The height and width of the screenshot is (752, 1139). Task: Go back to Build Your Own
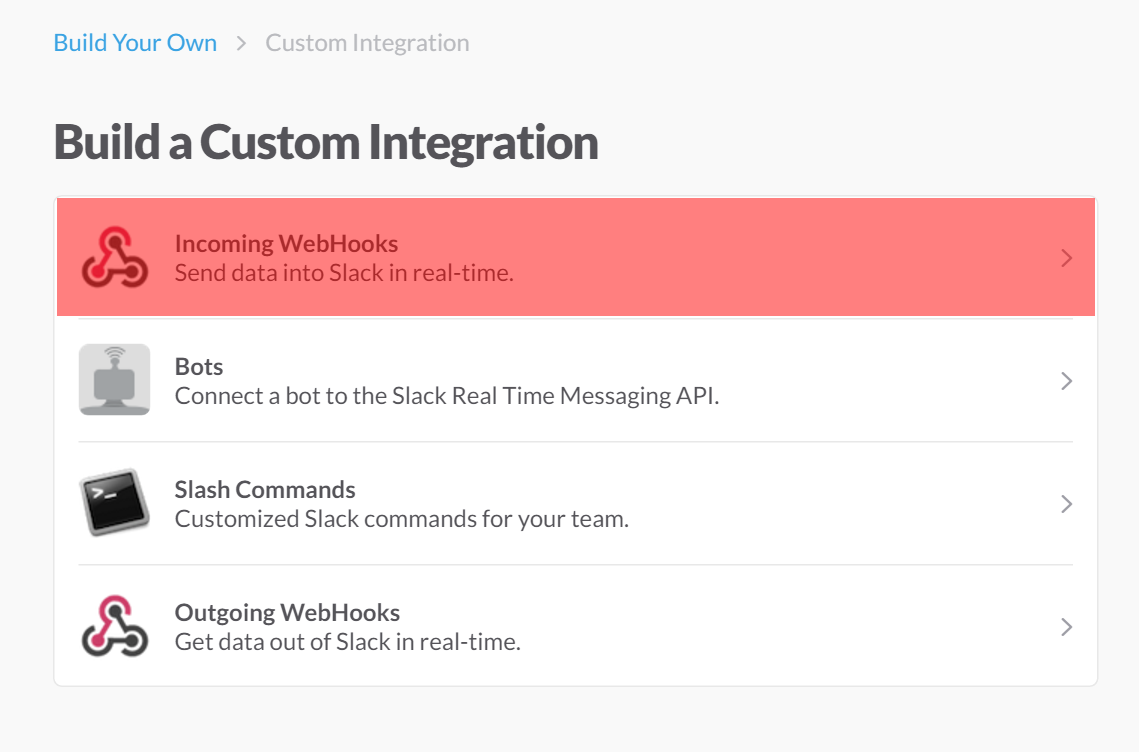click(x=135, y=43)
